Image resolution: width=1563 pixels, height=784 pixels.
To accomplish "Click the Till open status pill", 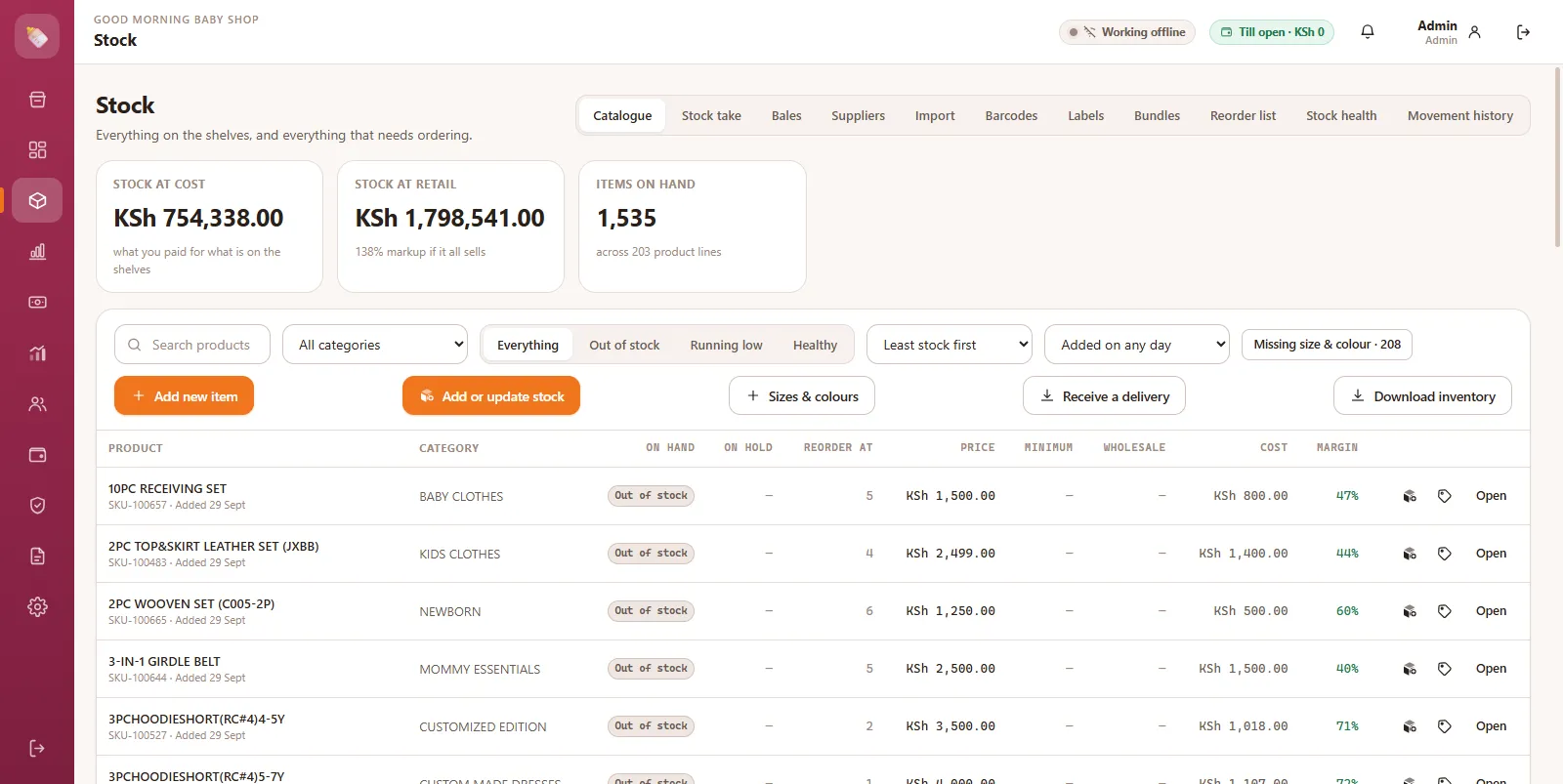I will click(x=1272, y=32).
